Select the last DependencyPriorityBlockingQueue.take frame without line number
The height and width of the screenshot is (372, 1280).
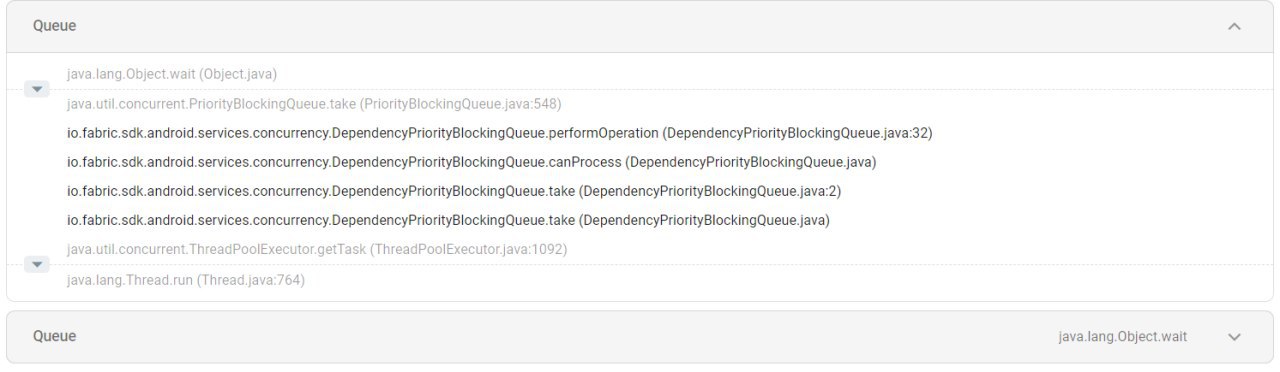coord(448,220)
